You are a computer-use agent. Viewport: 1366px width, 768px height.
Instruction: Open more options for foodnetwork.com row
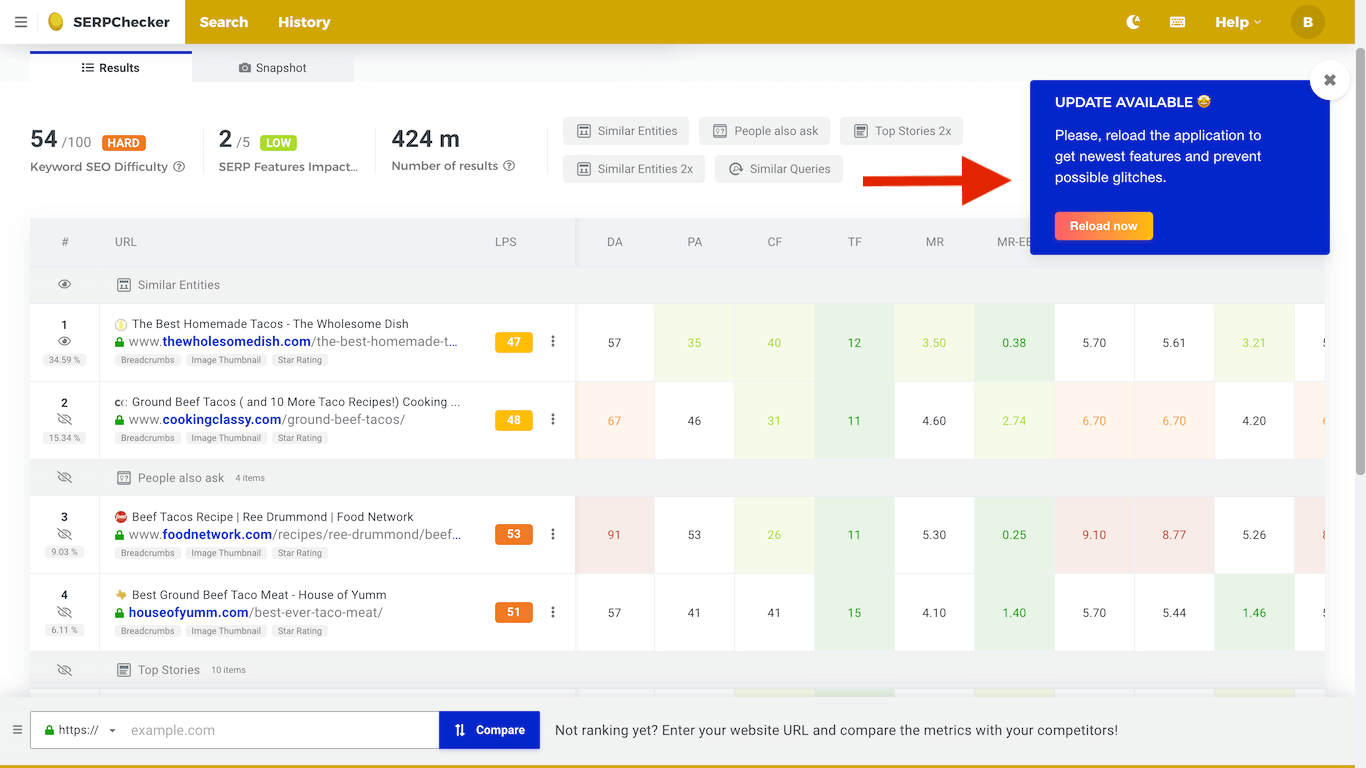tap(553, 534)
